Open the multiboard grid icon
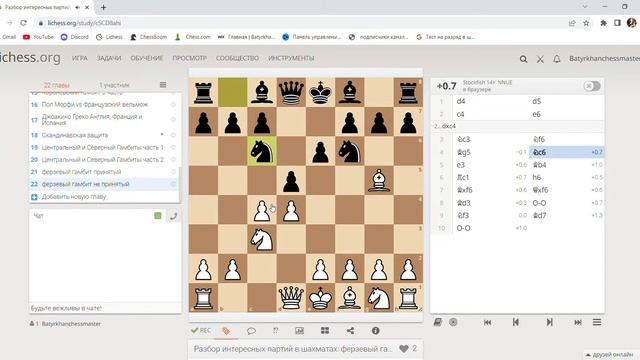640x360 pixels. (x=325, y=331)
